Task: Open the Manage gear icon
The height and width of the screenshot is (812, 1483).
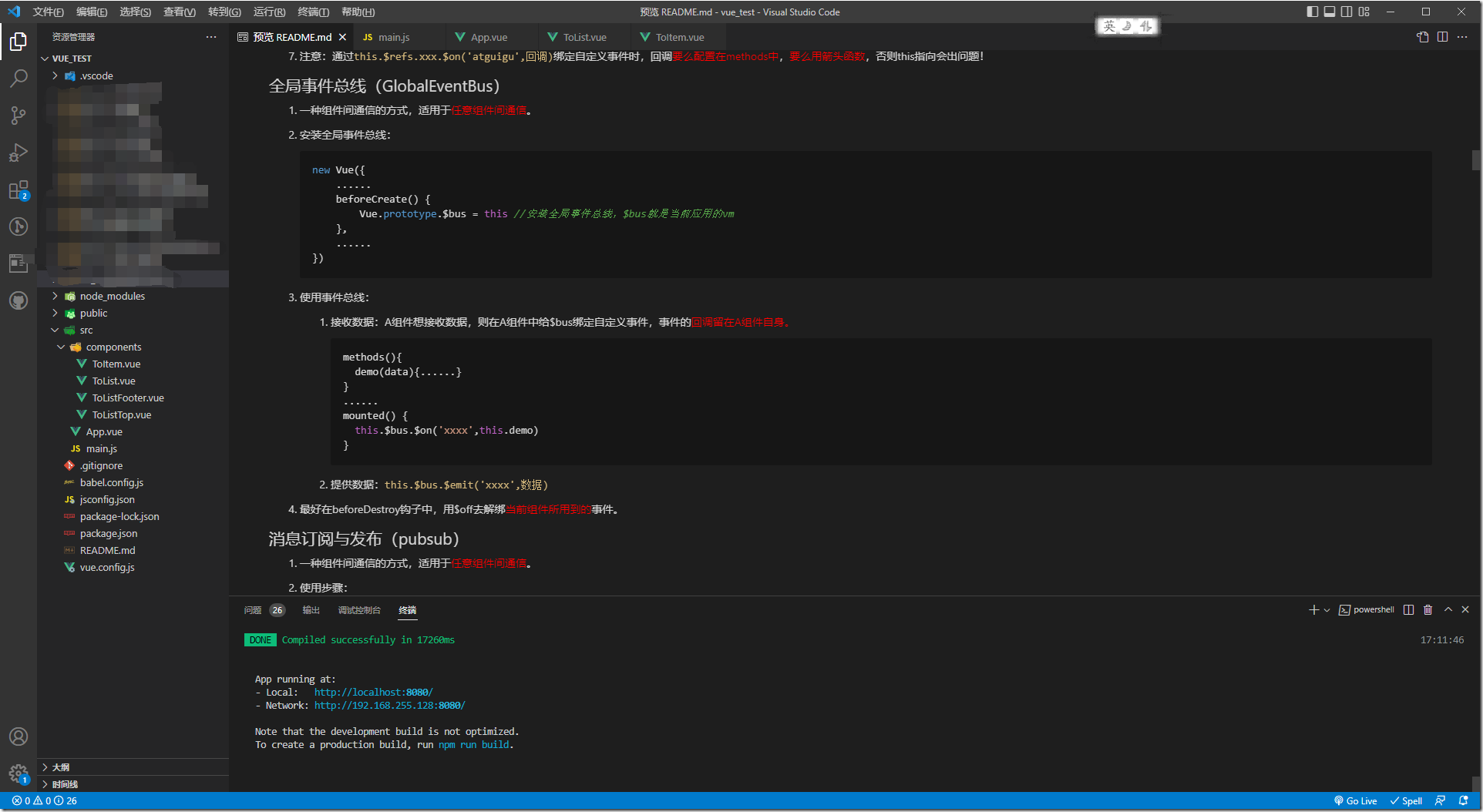Action: [x=18, y=773]
